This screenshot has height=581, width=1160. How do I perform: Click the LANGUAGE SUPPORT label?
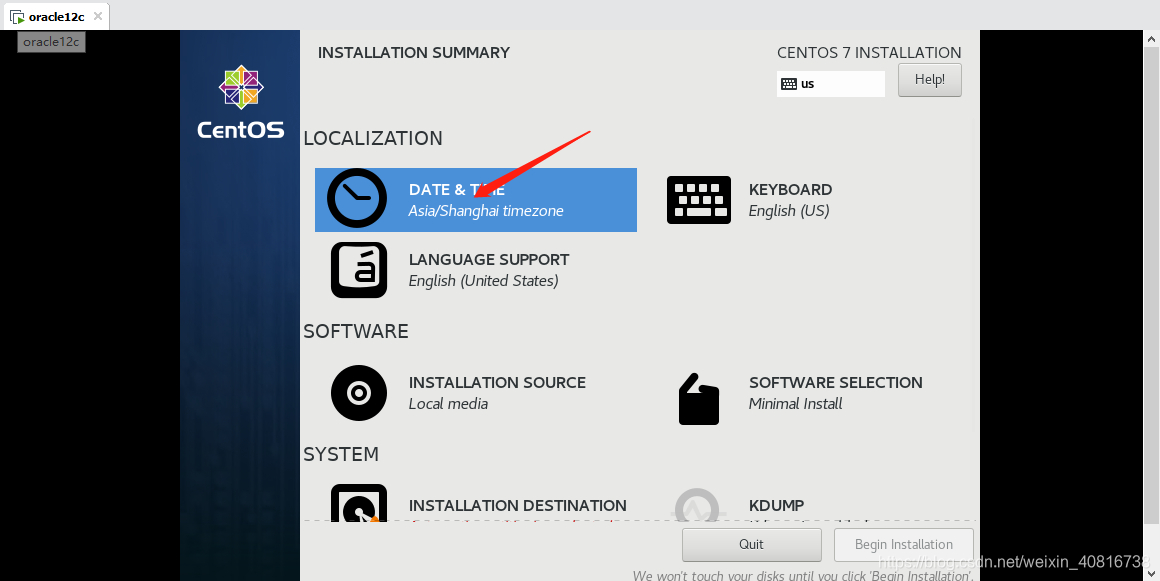tap(489, 260)
